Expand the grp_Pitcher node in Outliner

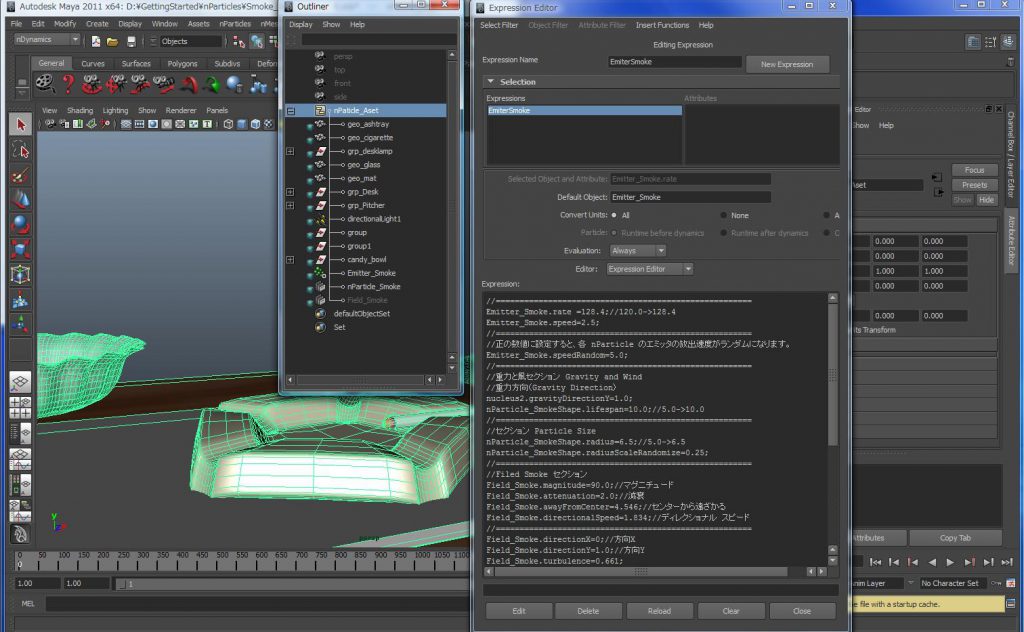(291, 206)
